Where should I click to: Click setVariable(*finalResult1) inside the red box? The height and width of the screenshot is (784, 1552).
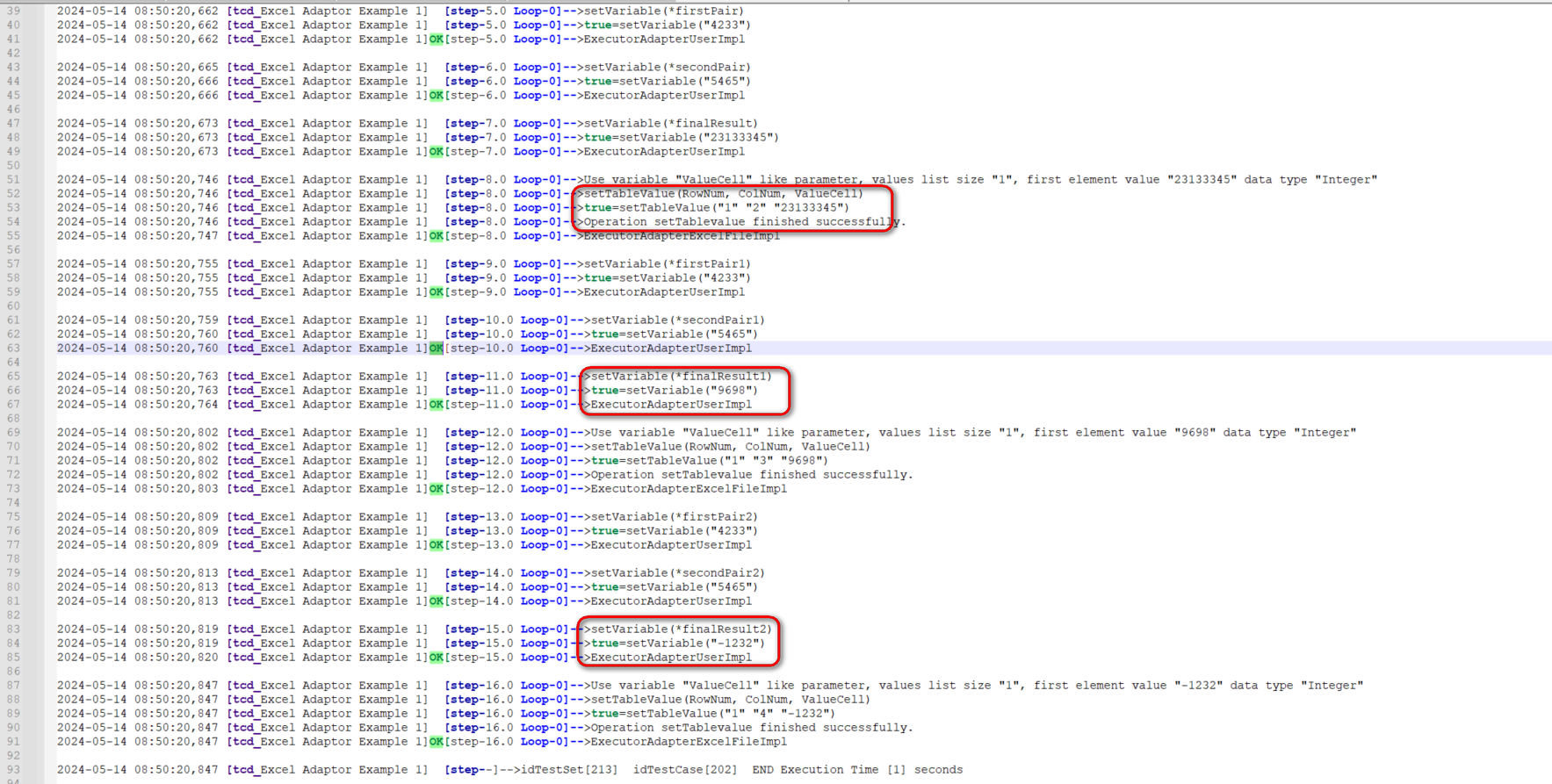(681, 377)
